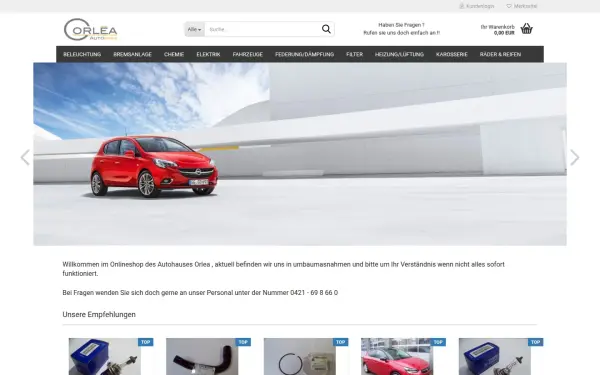Click TOP badge on black hose product
The image size is (600, 375).
[x=243, y=342]
